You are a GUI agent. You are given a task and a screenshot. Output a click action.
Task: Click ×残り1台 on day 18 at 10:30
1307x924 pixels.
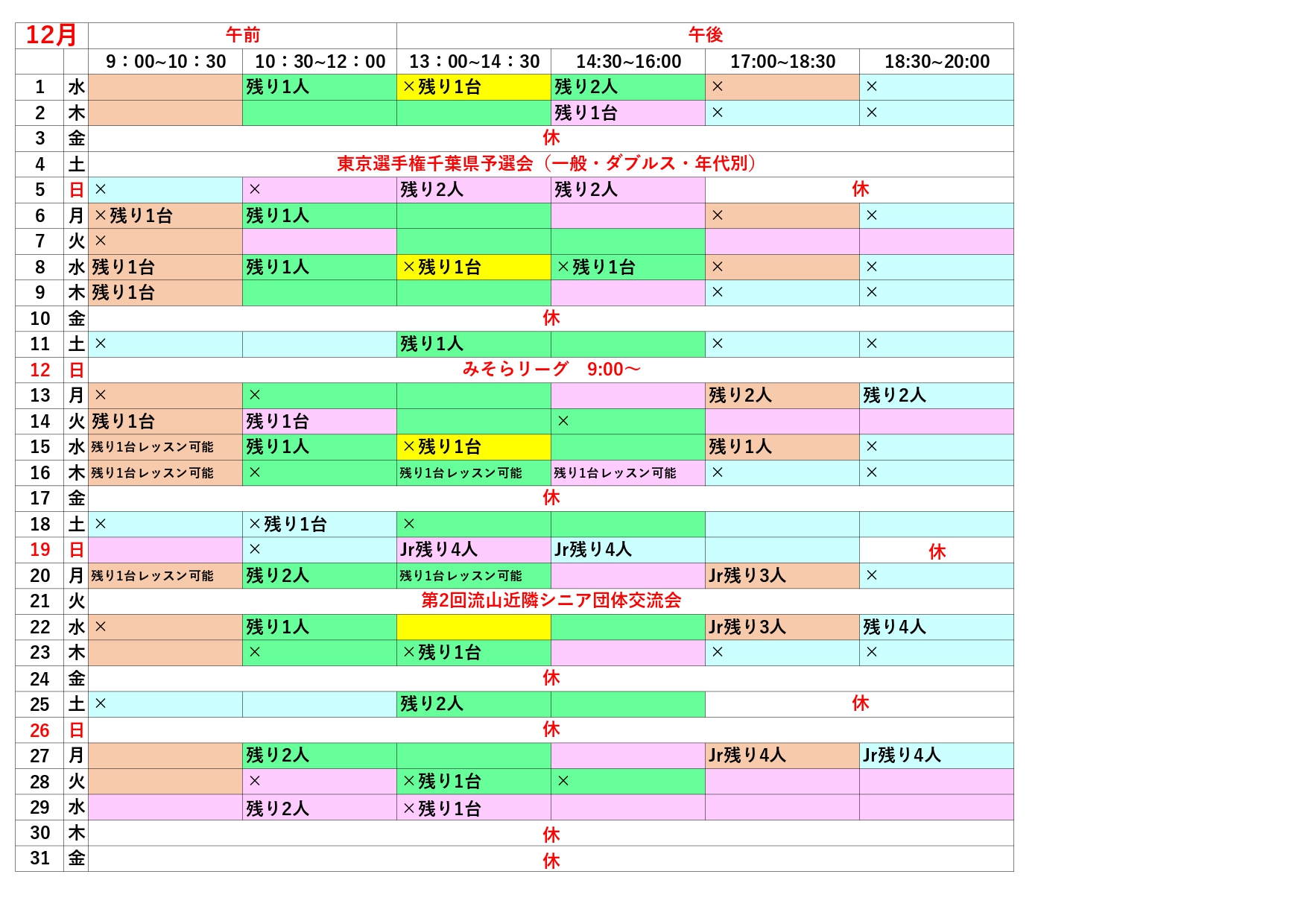(288, 525)
